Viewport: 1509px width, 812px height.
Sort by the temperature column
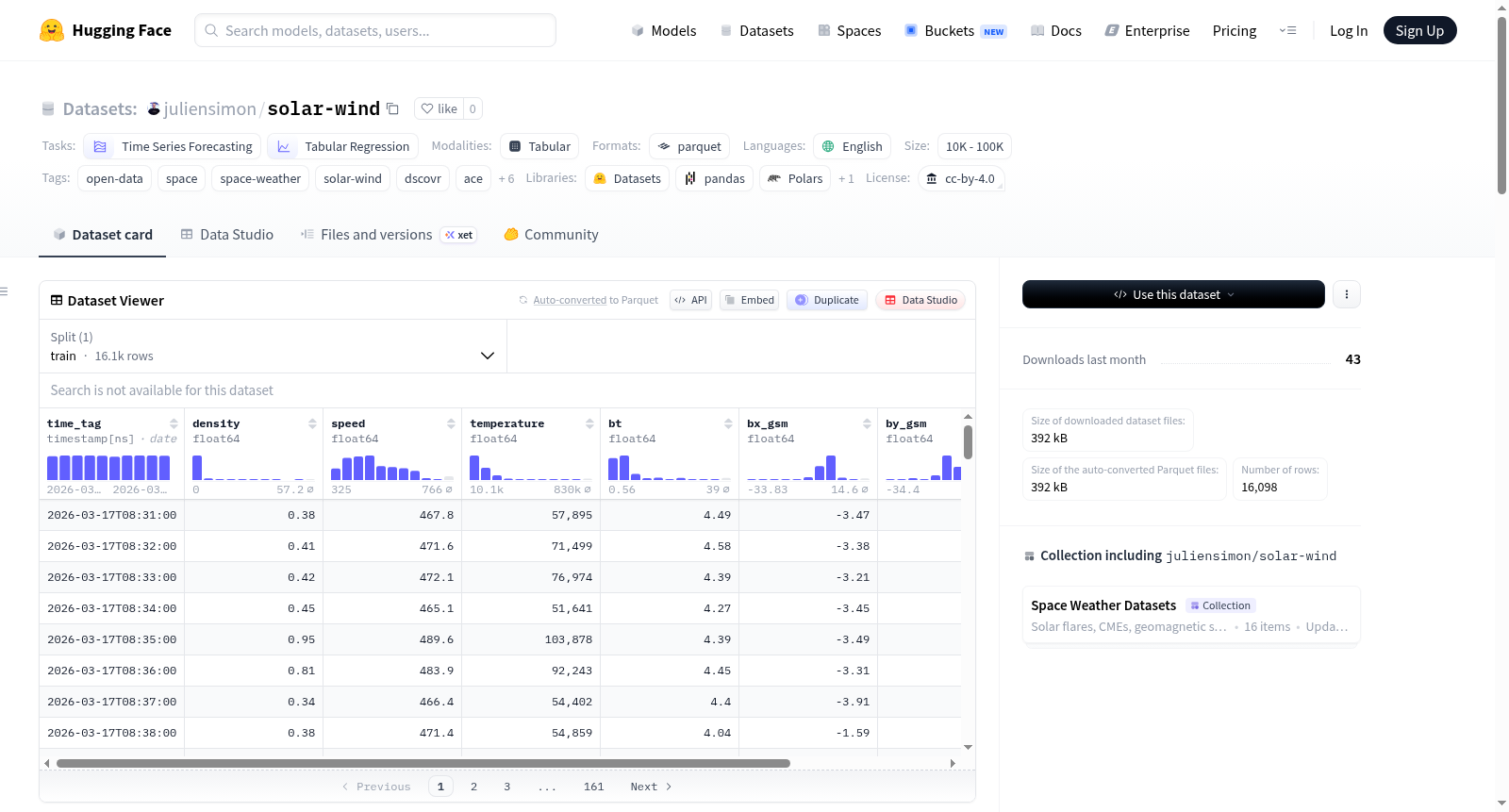tap(589, 423)
